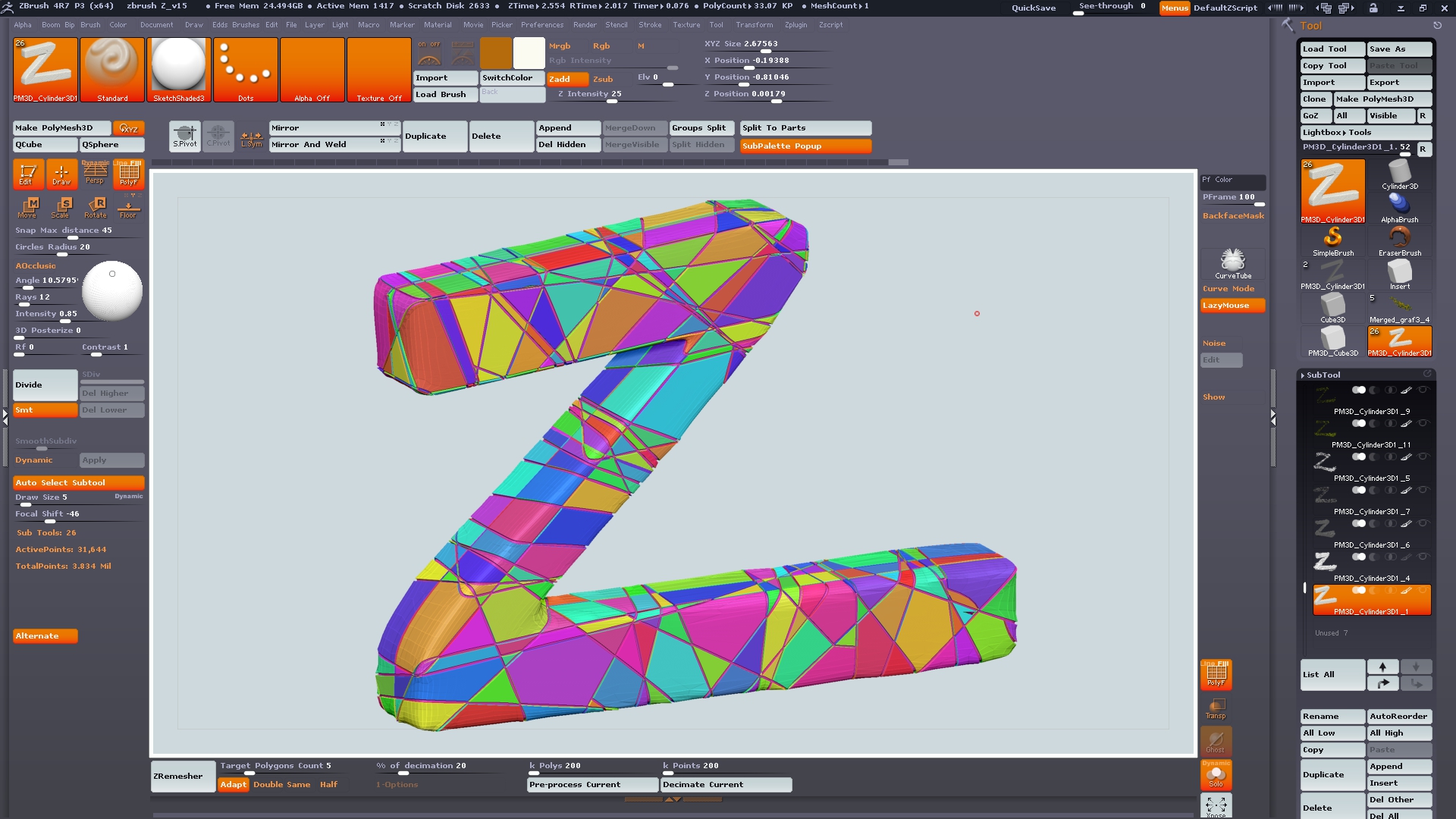Click the Make PolyMesh3D button
Screen dimensions: 1456x819
61,127
